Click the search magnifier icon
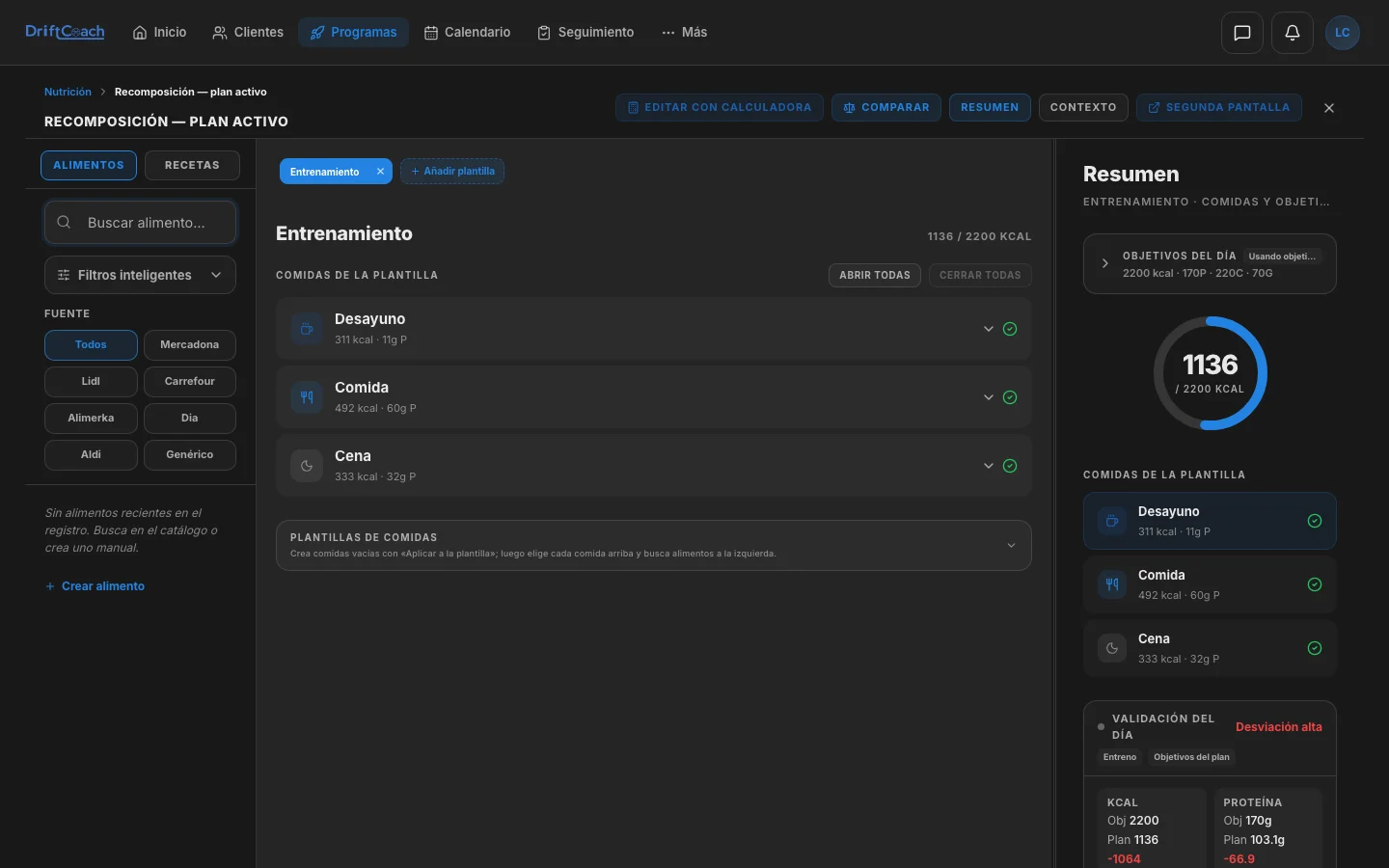The height and width of the screenshot is (868, 1389). click(x=64, y=223)
